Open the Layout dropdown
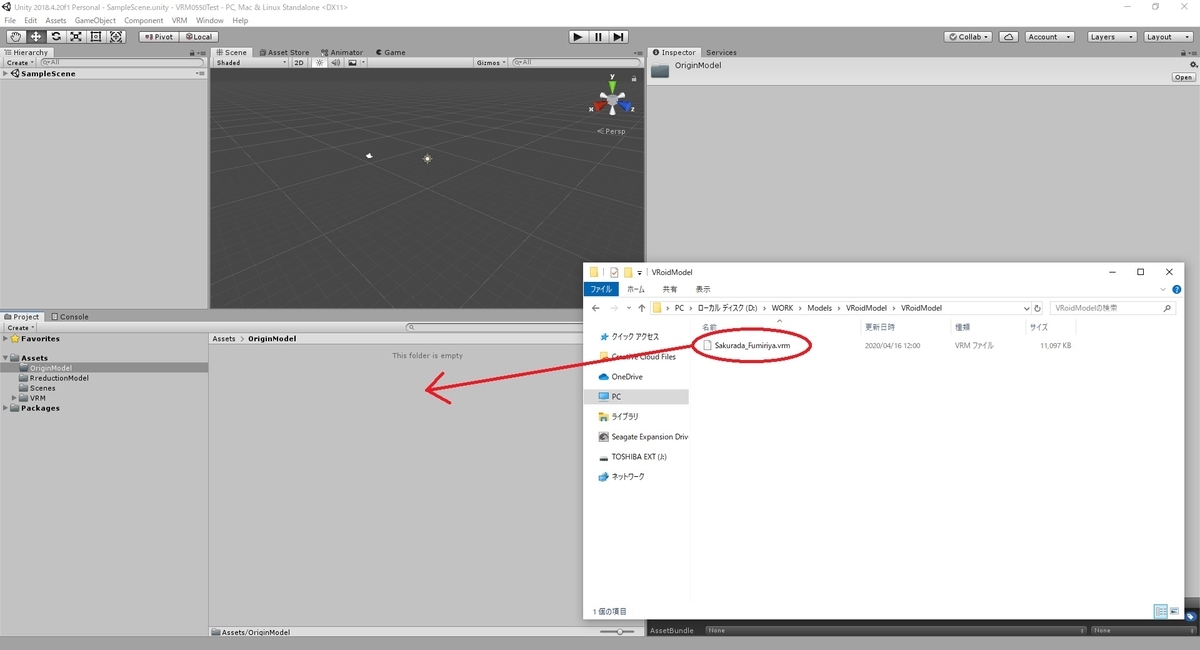1200x650 pixels. pyautogui.click(x=1167, y=37)
